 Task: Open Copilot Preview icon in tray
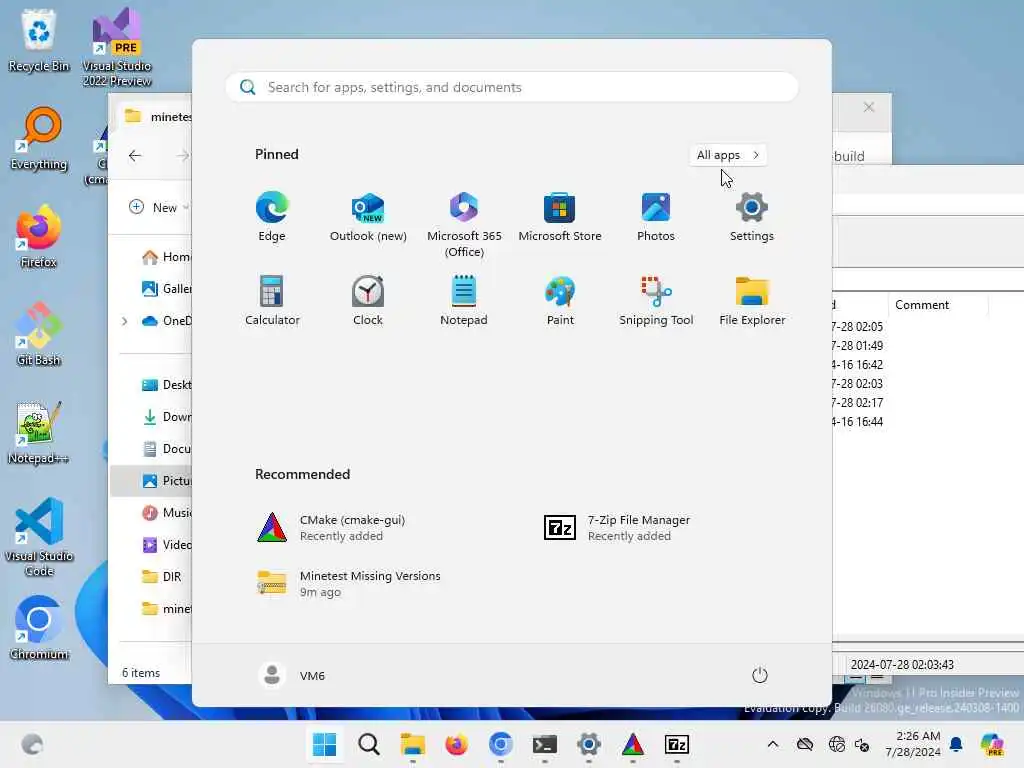pyautogui.click(x=992, y=744)
